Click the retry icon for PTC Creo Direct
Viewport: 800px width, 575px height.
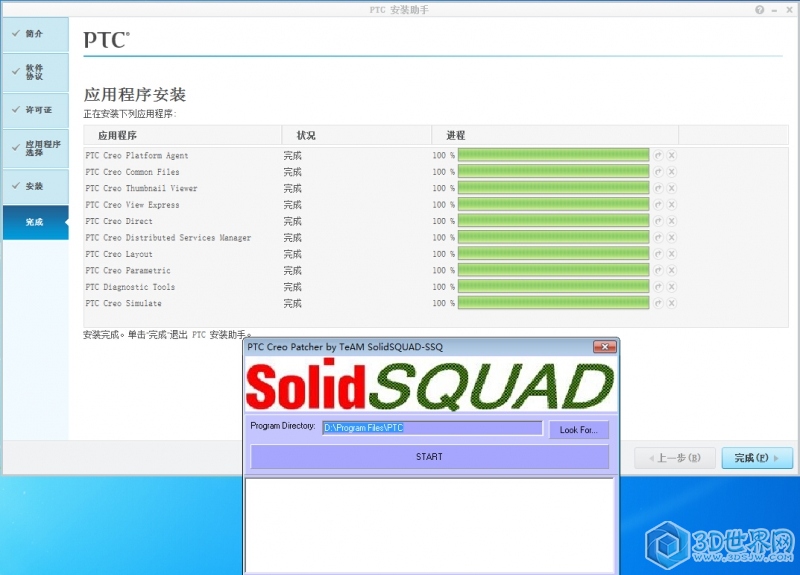pos(658,221)
